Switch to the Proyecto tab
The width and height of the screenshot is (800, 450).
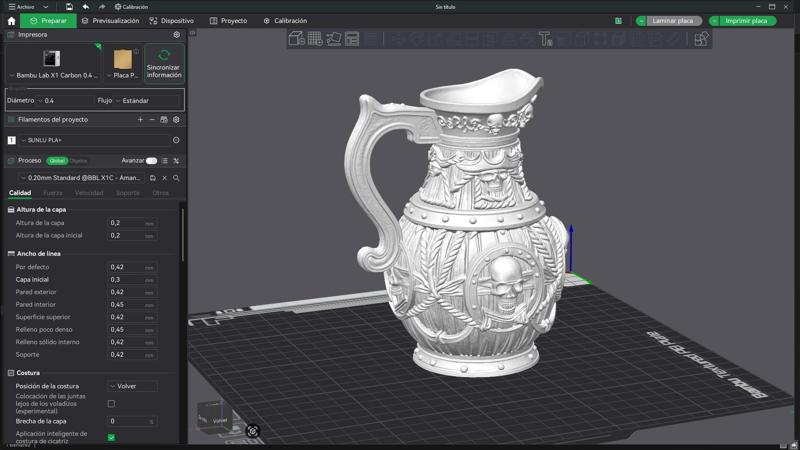tap(229, 21)
